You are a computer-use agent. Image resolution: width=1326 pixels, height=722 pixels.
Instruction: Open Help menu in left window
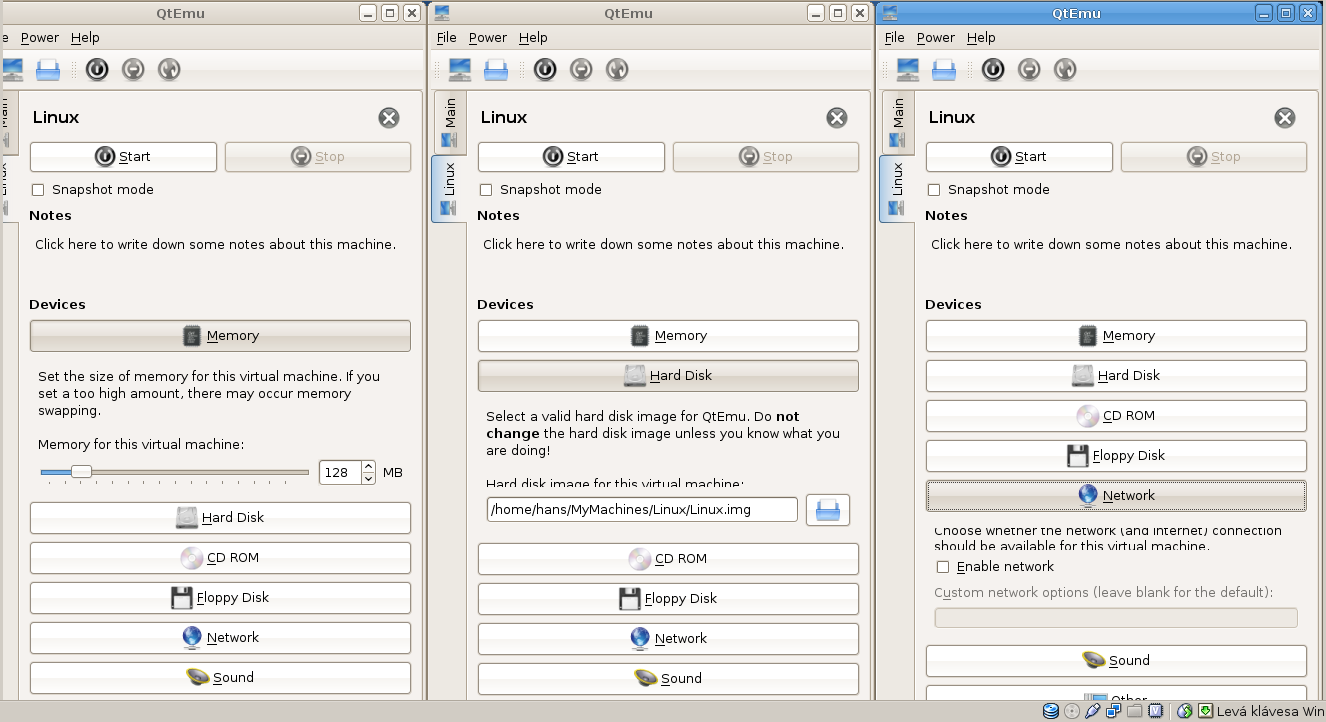[x=85, y=38]
